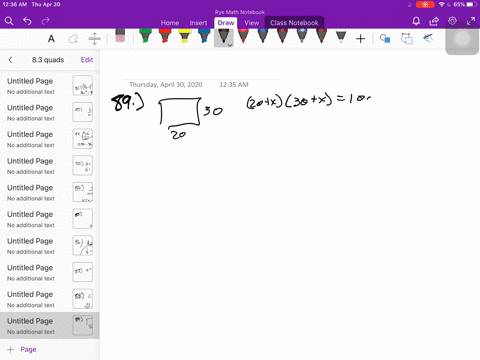Open the notifications bell

pyautogui.click(x=416, y=21)
